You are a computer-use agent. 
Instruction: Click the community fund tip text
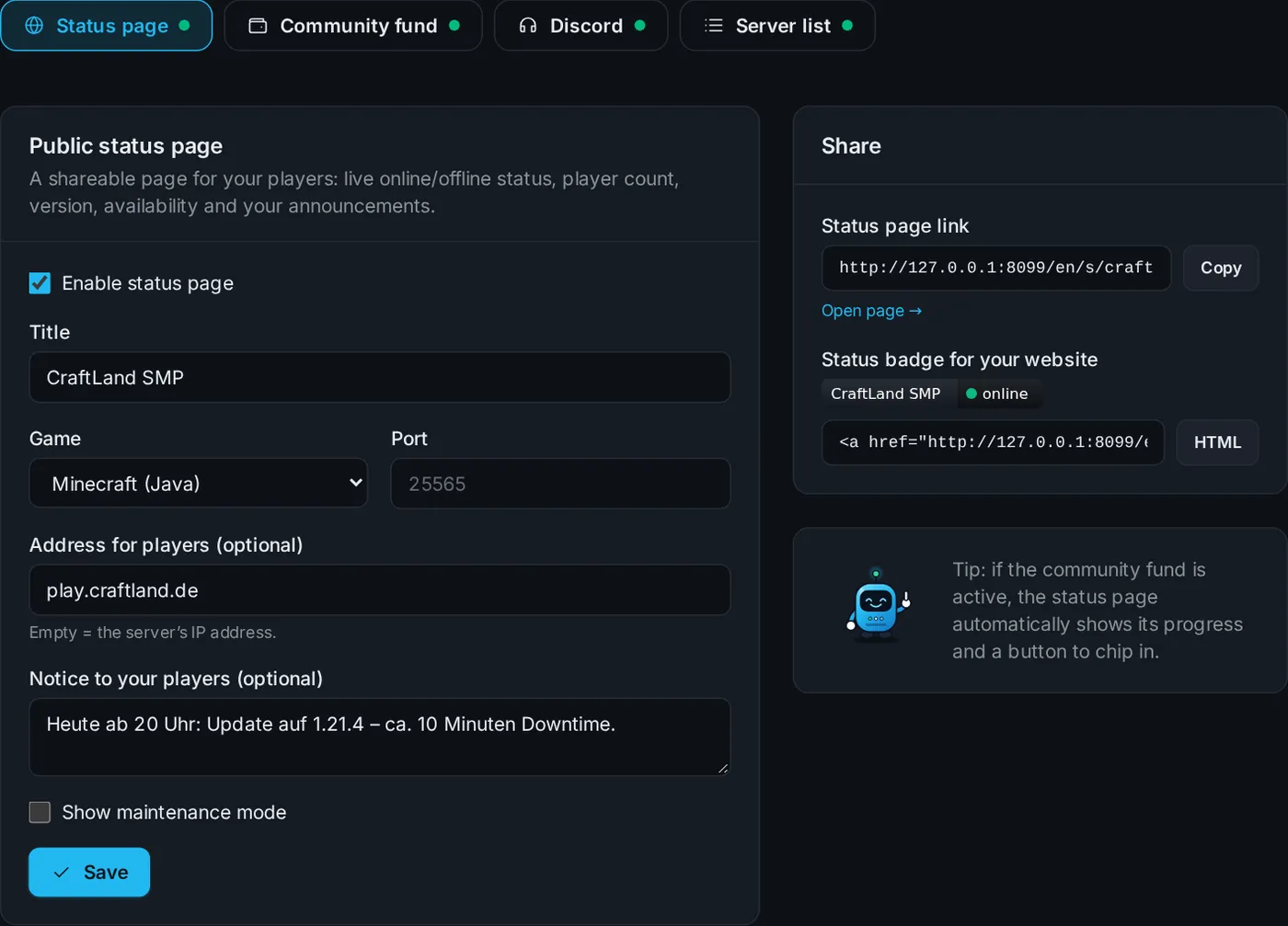pos(1098,611)
